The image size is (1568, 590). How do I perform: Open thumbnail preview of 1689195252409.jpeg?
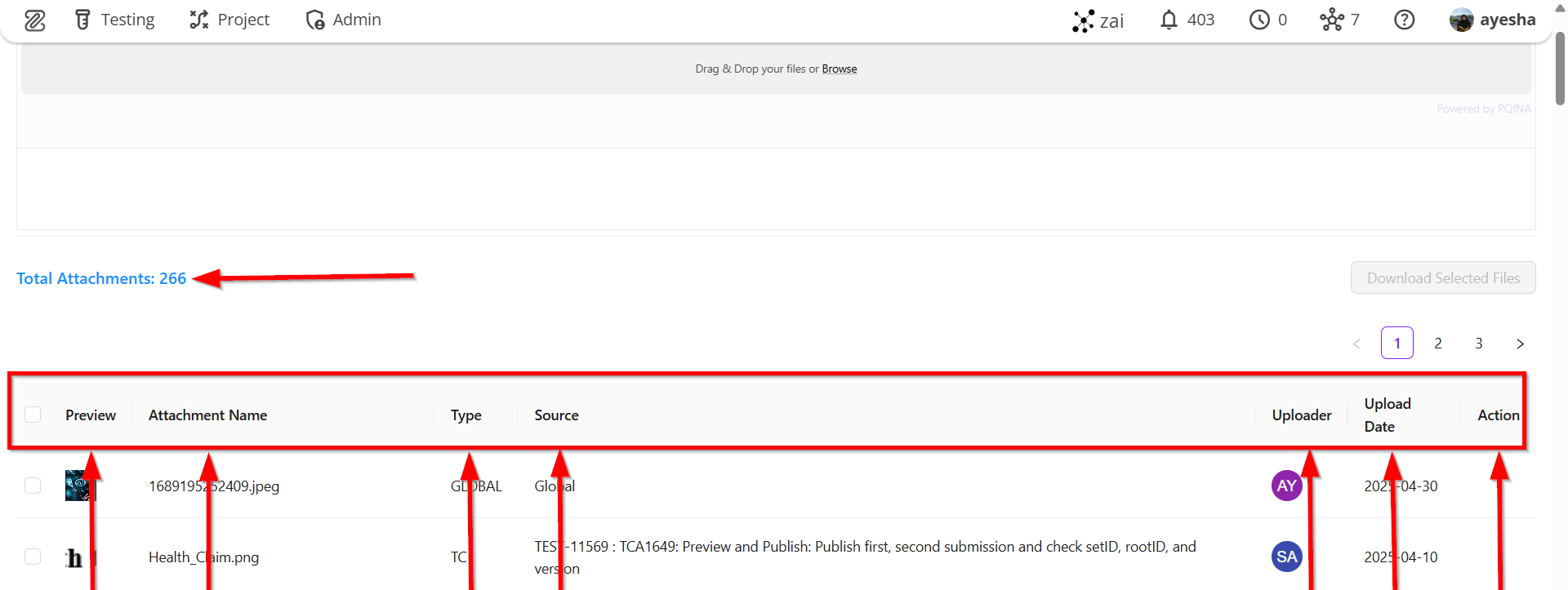click(80, 486)
